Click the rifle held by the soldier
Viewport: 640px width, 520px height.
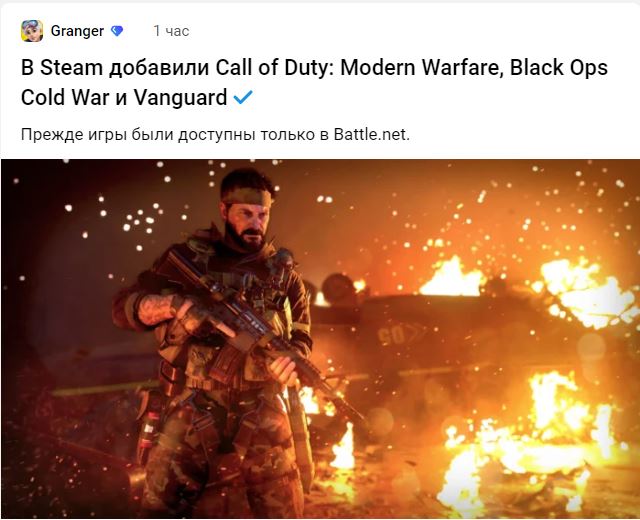[261, 331]
